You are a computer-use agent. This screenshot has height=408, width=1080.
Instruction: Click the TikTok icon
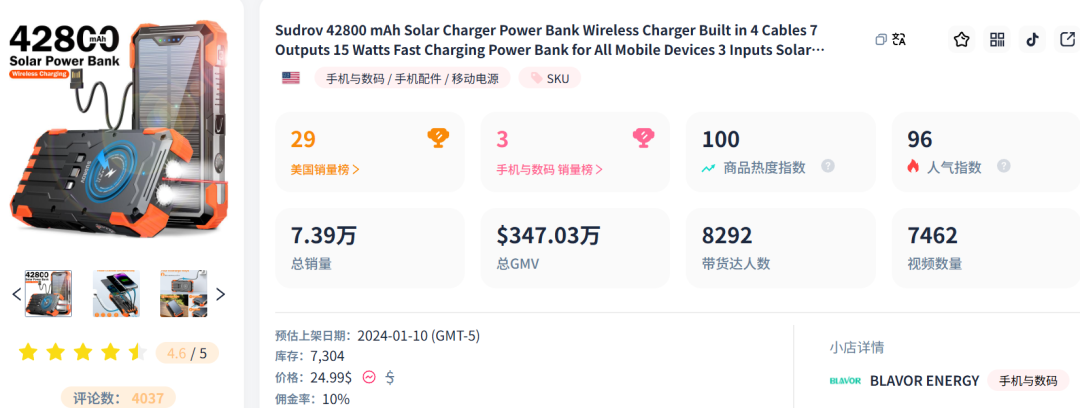(x=1032, y=39)
